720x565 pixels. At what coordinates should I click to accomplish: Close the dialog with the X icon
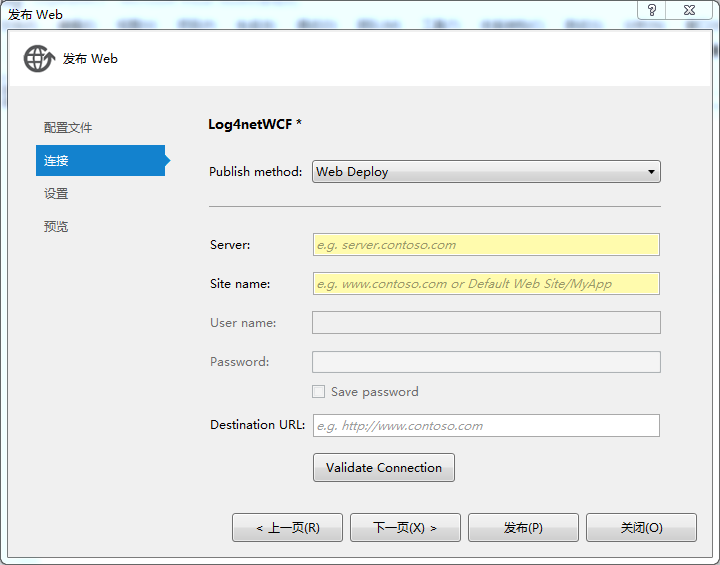coord(689,10)
